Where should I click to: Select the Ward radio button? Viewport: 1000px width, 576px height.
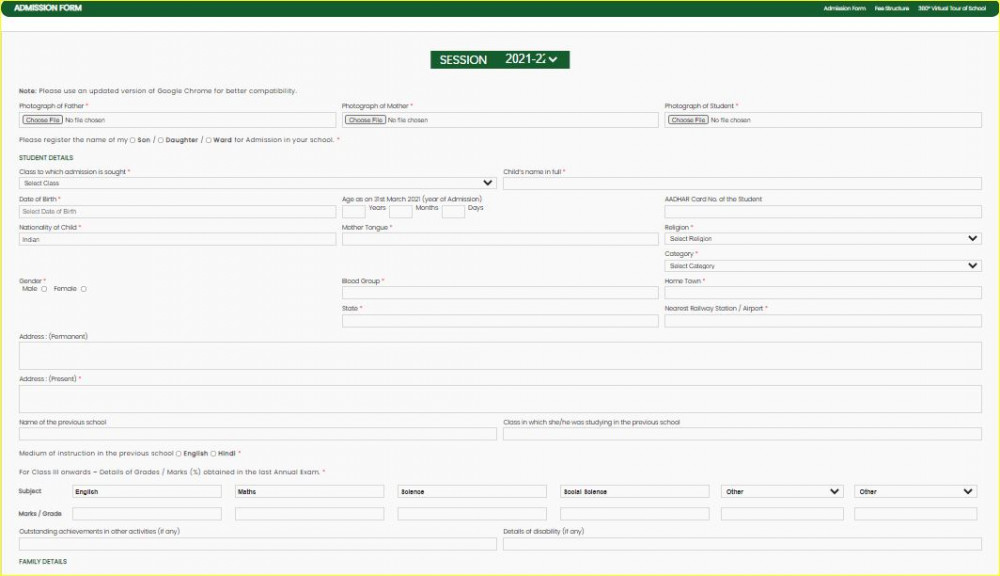pos(208,140)
